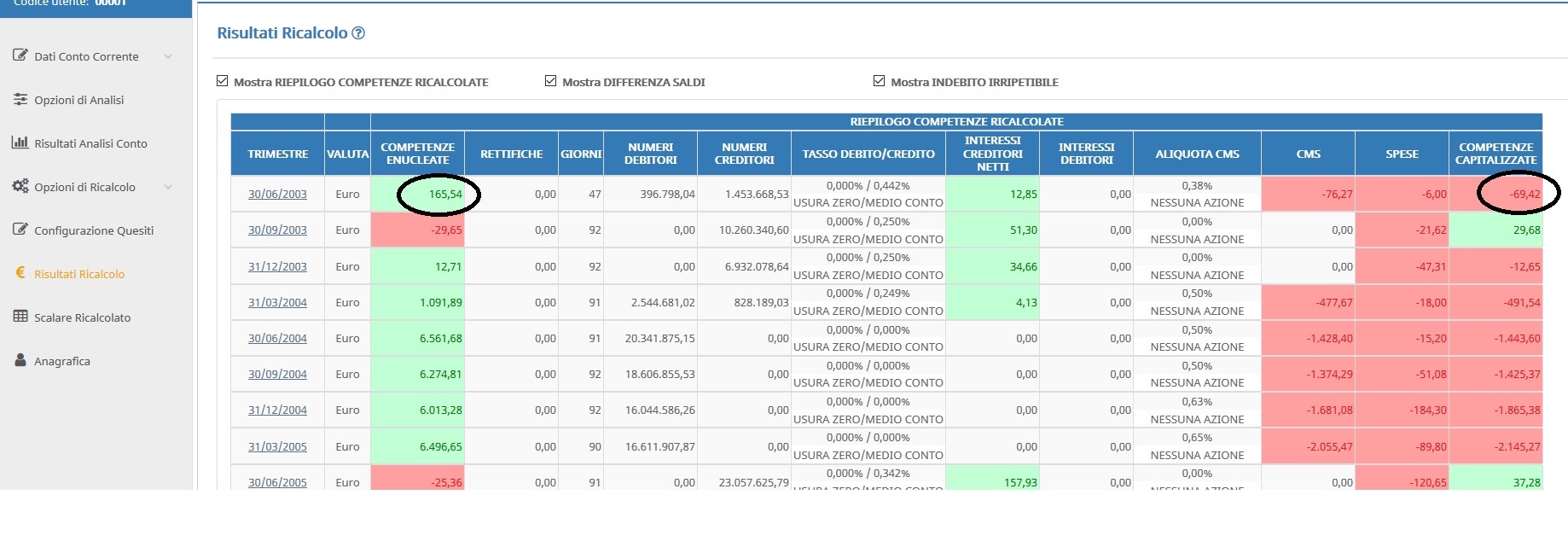The width and height of the screenshot is (1568, 553).
Task: Open trimestre 30/06/2005 link
Action: point(277,482)
